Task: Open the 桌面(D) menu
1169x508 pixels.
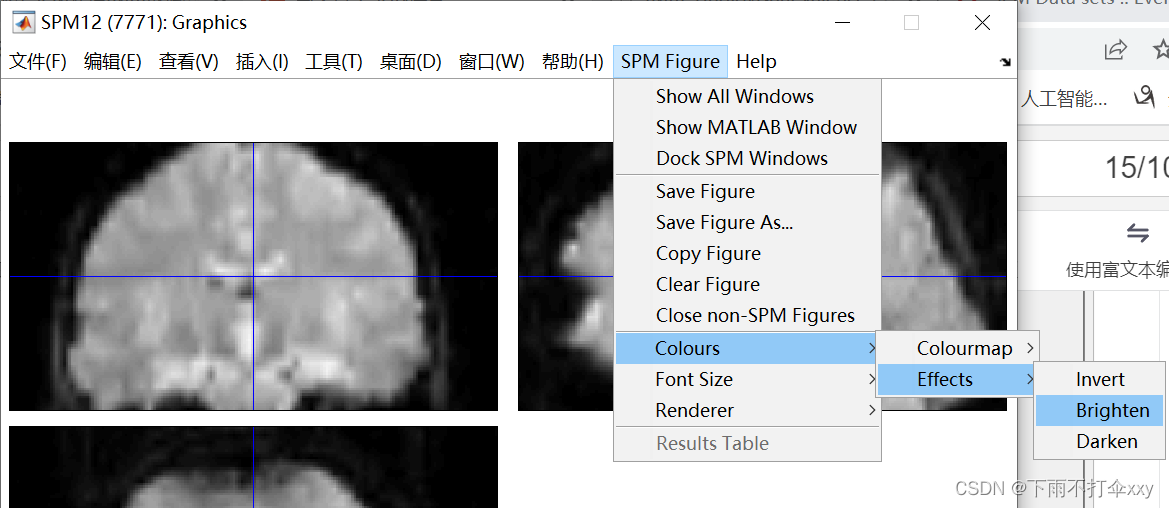Action: (410, 62)
